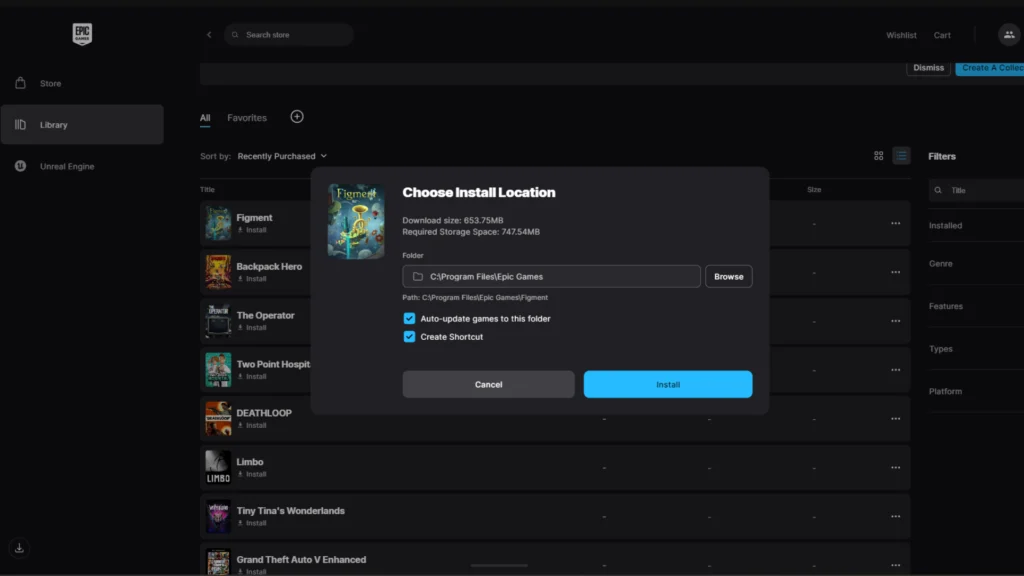This screenshot has width=1024, height=576.
Task: Toggle the Create Shortcut checkbox
Action: tap(409, 337)
